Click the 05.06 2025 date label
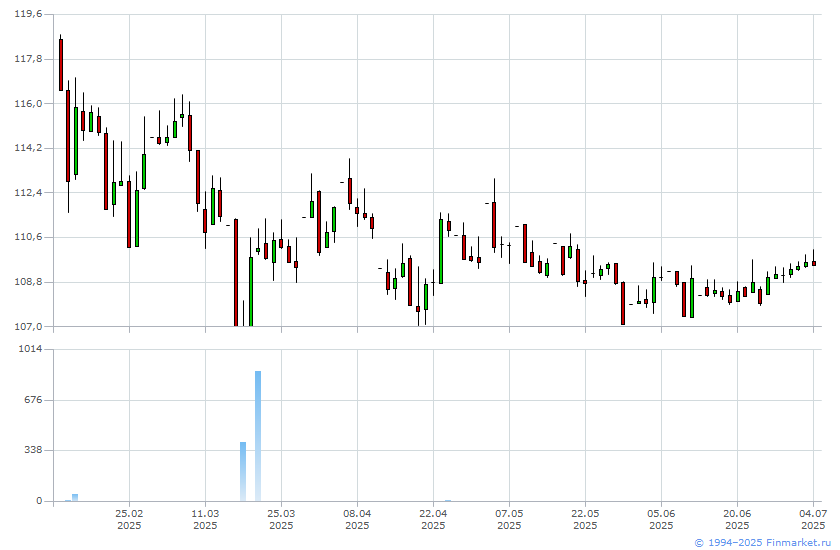Image resolution: width=840 pixels, height=550 pixels. (661, 519)
